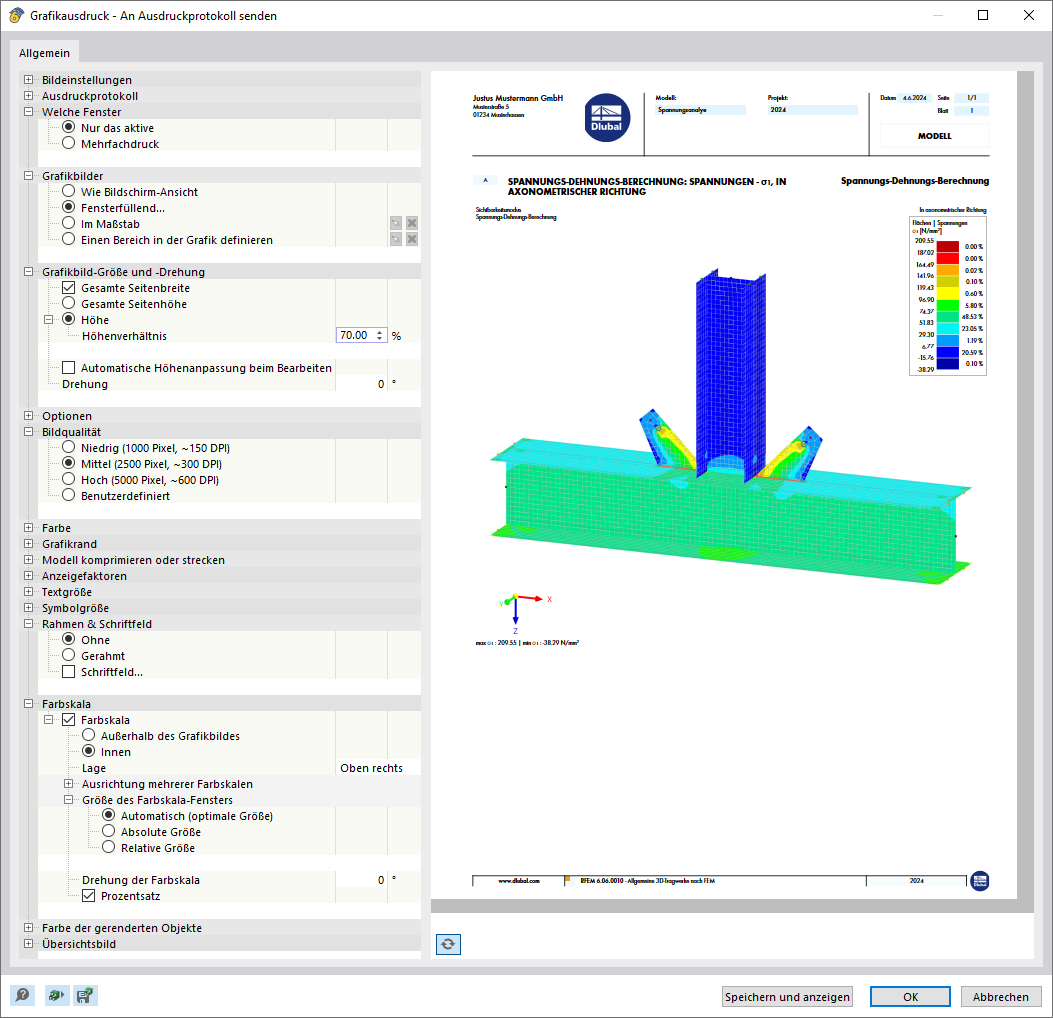Click delete X icon in 'Einen Bereich' row

(412, 239)
